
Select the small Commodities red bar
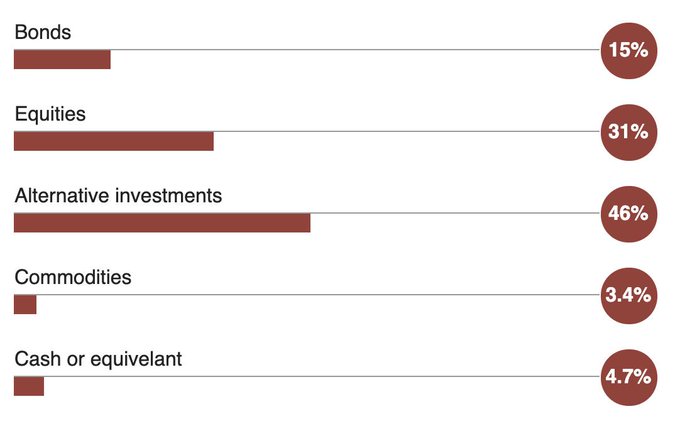coord(25,305)
